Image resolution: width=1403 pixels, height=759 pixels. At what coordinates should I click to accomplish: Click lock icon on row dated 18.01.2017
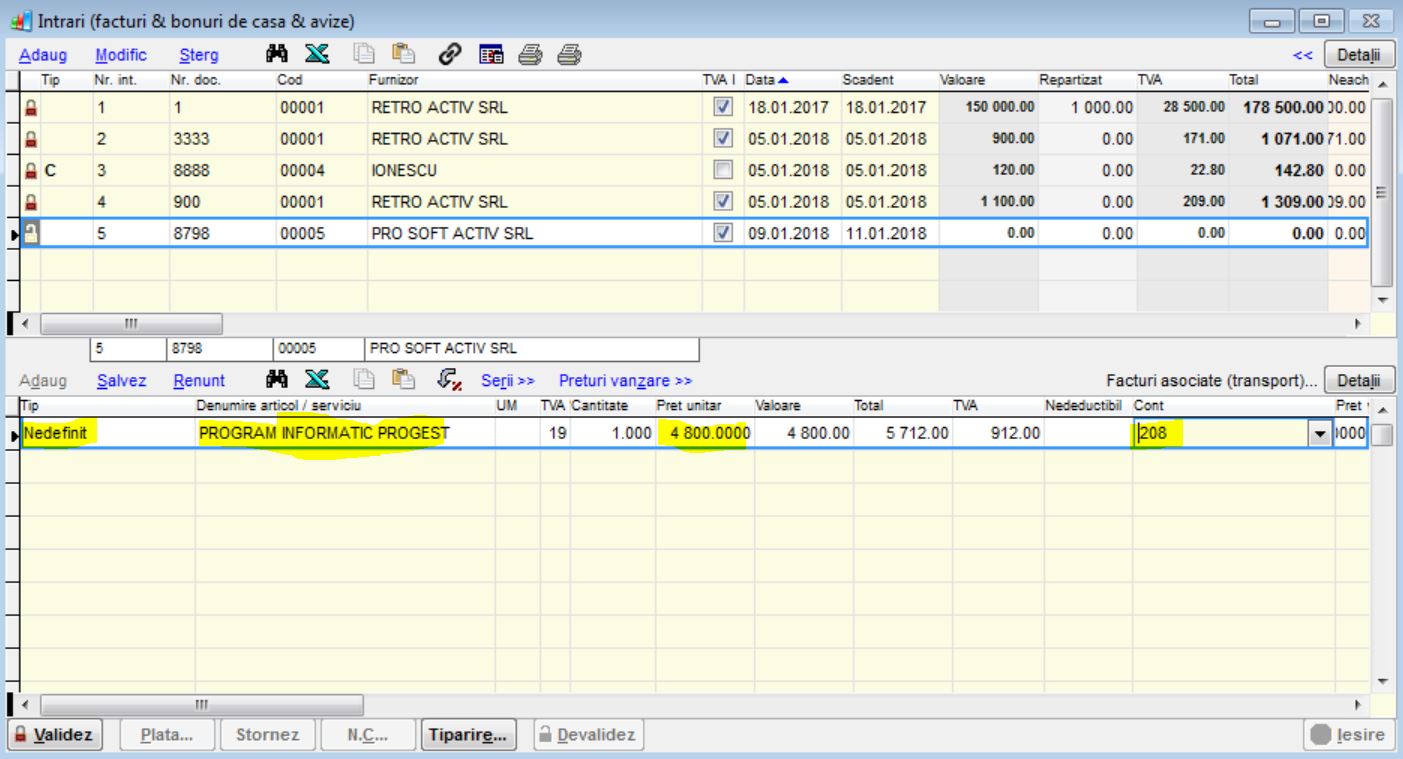pos(29,110)
